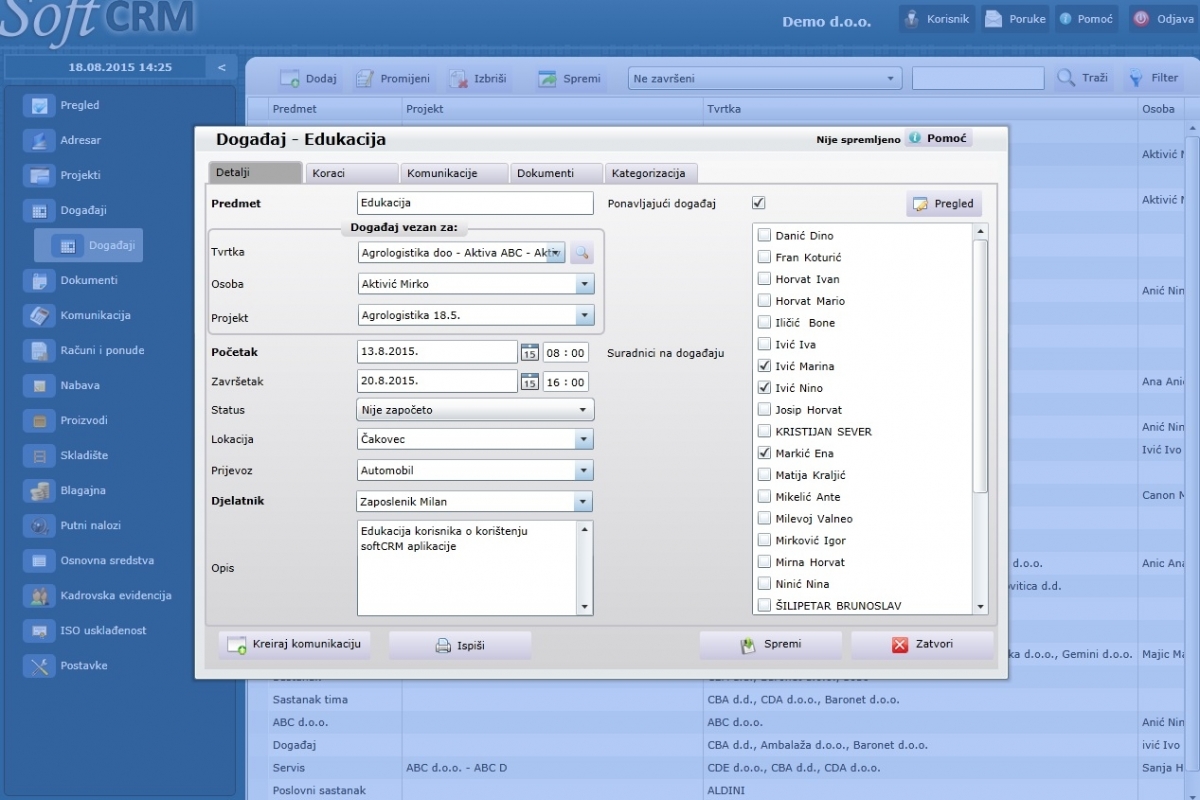Open the calendar picker for Završetak date

(x=529, y=382)
